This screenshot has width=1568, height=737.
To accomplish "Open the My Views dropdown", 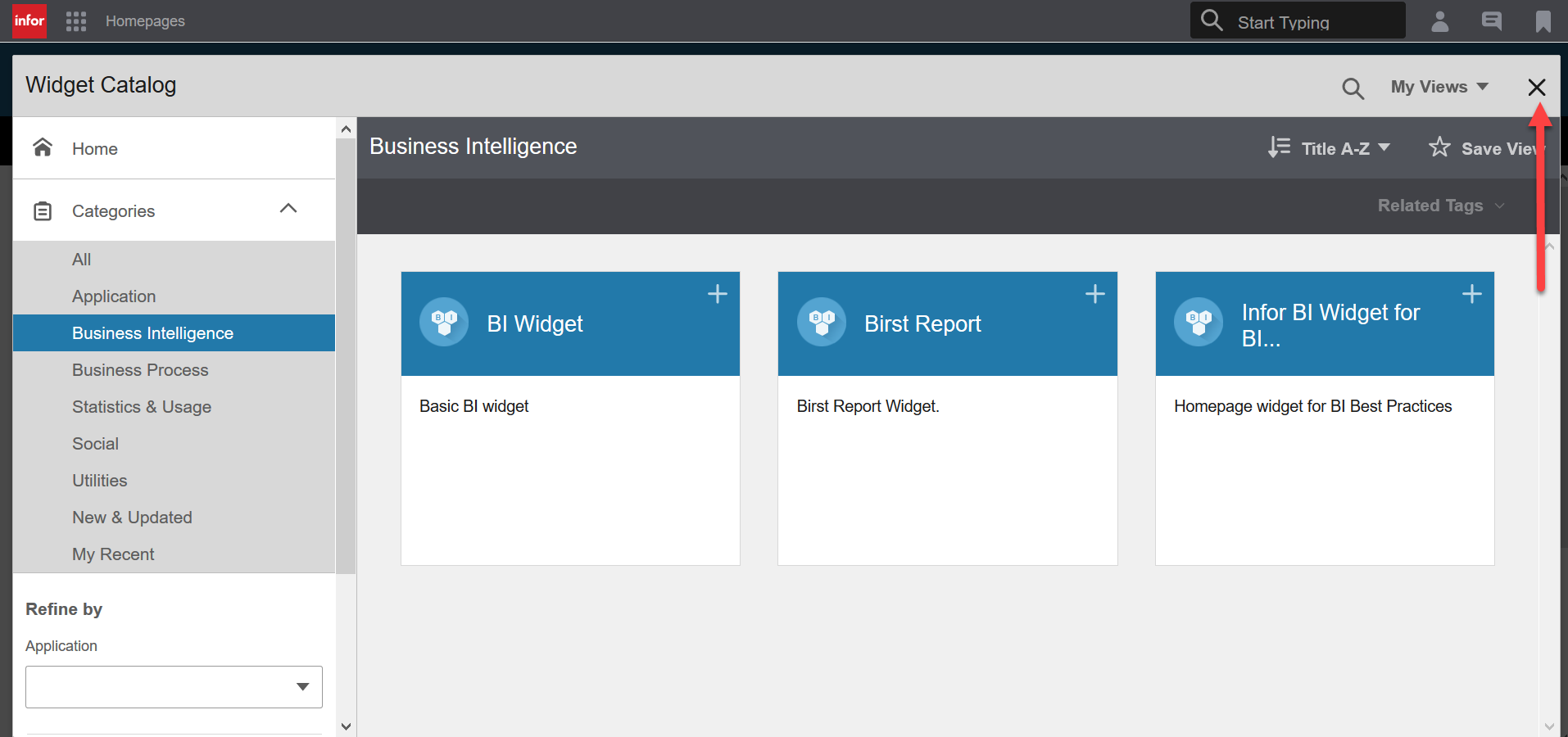I will tap(1439, 87).
